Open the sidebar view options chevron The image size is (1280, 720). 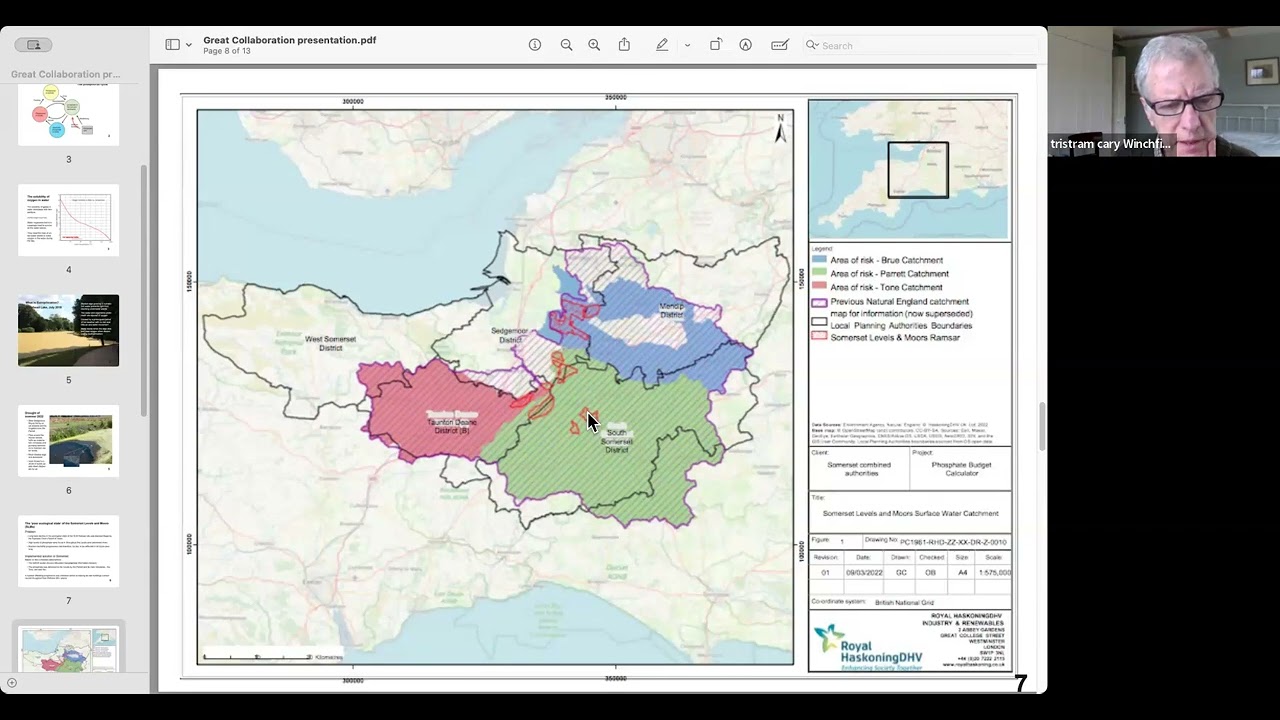tap(188, 45)
